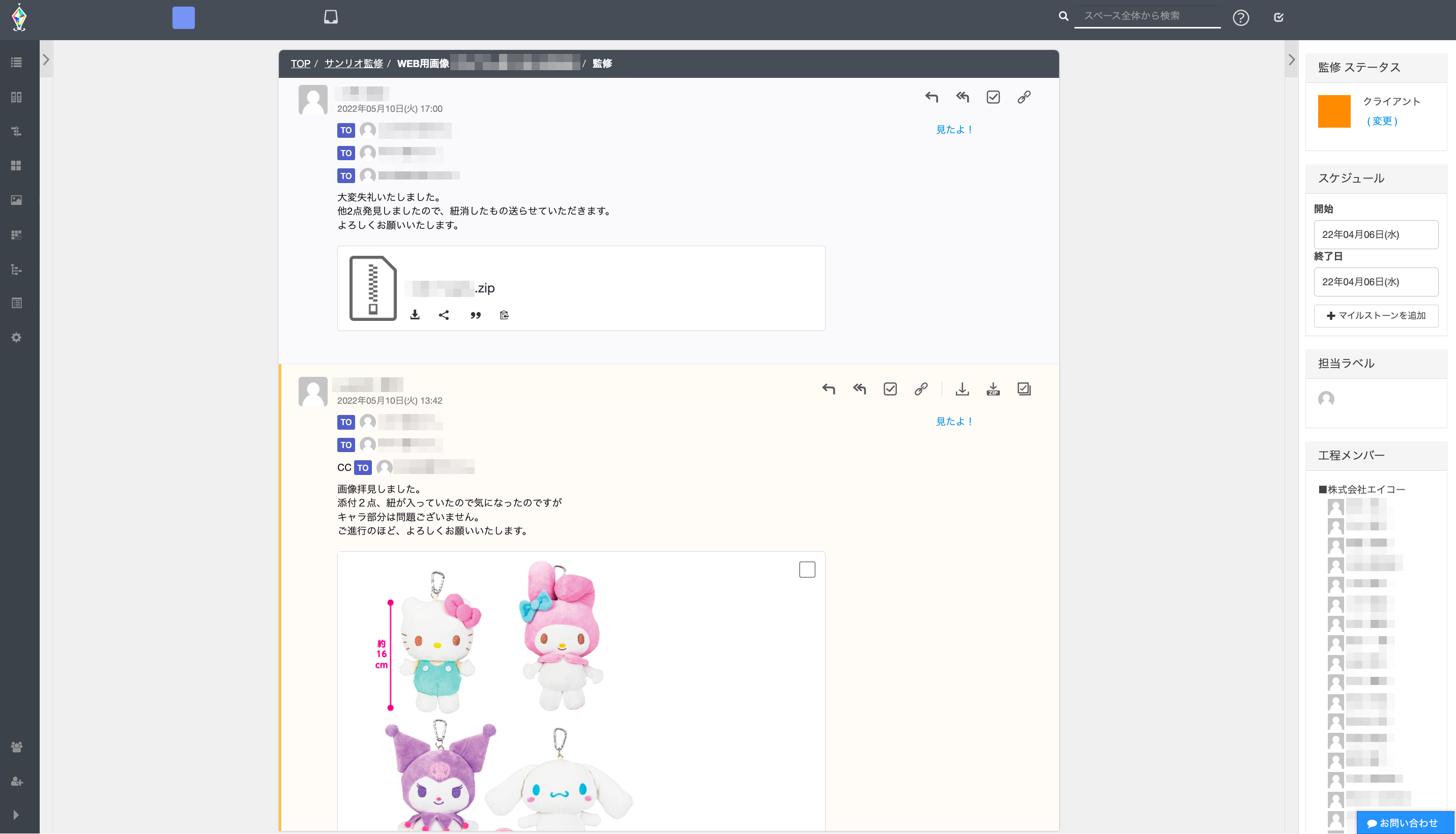Click the Sanrio monitoring app logo icon
Screen dimensions: 1456x834
[18, 17]
